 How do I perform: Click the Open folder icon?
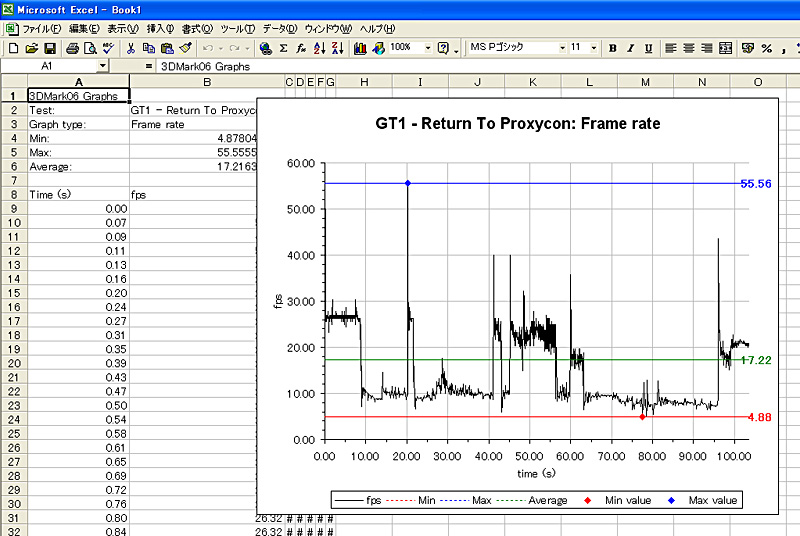click(x=32, y=48)
